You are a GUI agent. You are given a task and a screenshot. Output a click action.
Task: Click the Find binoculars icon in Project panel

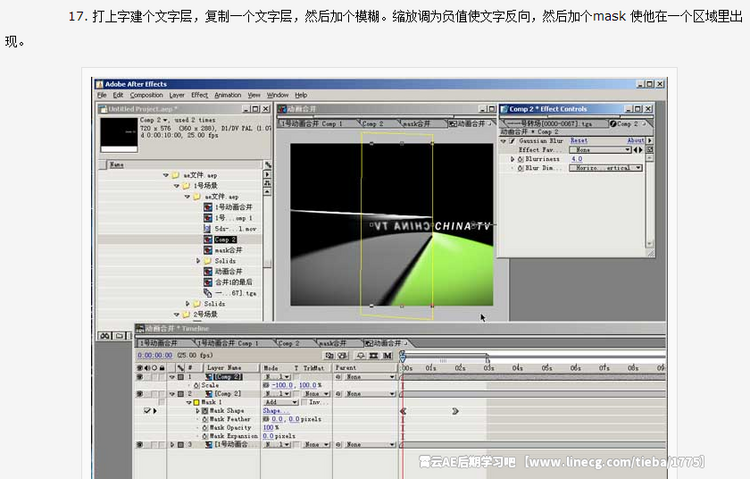pyautogui.click(x=105, y=336)
